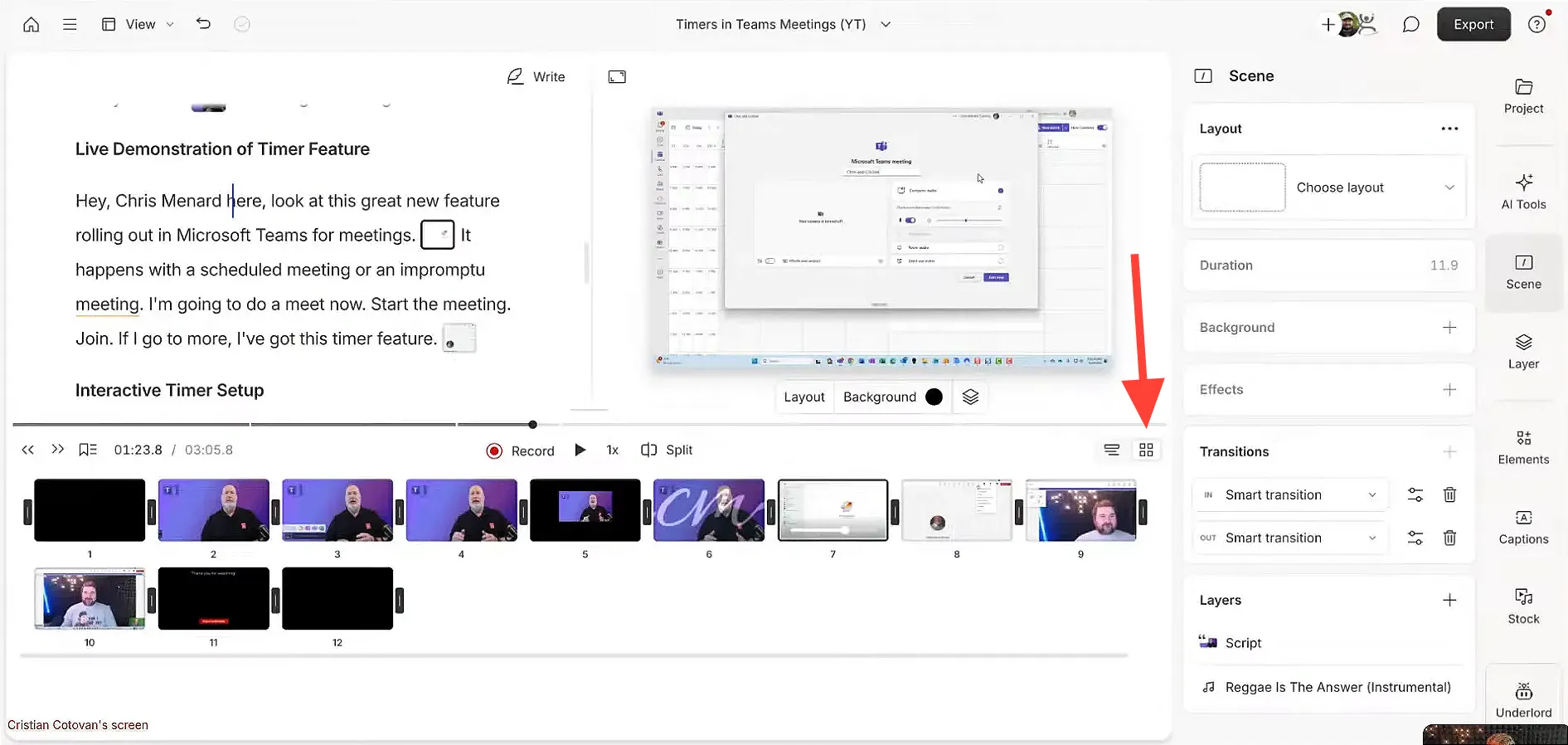This screenshot has height=745, width=1568.
Task: Select scene thumbnail 9
Action: 1080,510
